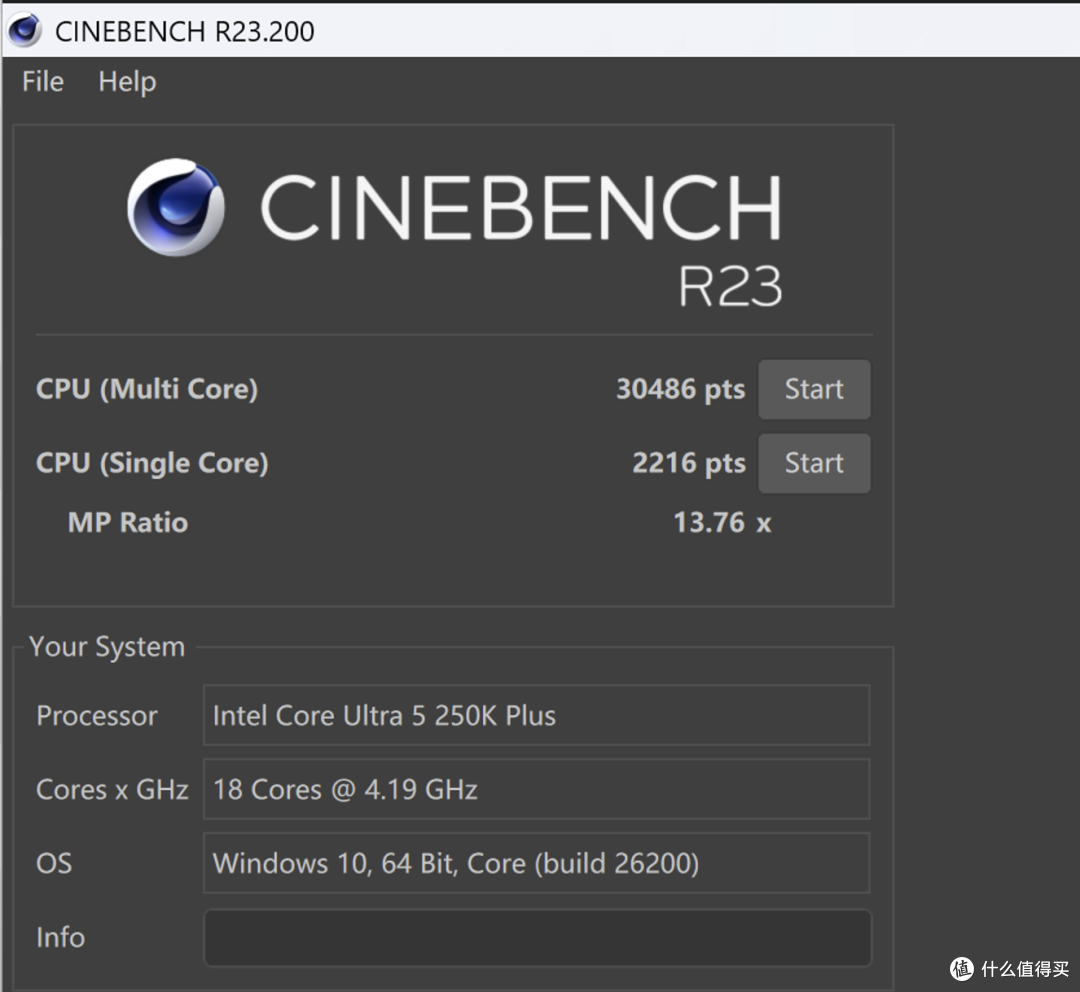Start the CPU Multi Core test
Image resolution: width=1080 pixels, height=992 pixels.
click(814, 389)
